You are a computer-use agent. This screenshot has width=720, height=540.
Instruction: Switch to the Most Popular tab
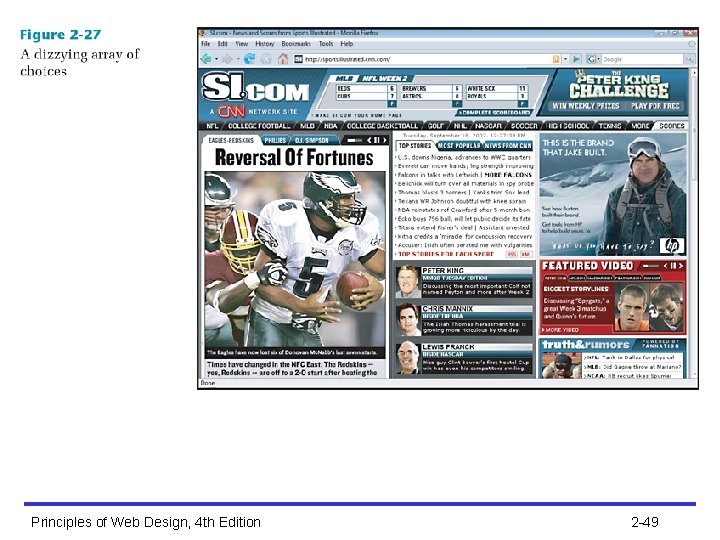(459, 146)
